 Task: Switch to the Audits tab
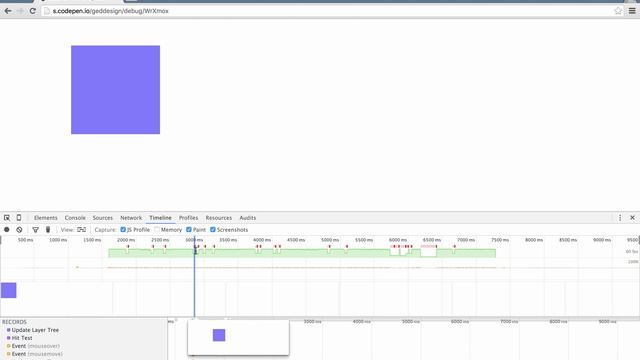tap(248, 218)
